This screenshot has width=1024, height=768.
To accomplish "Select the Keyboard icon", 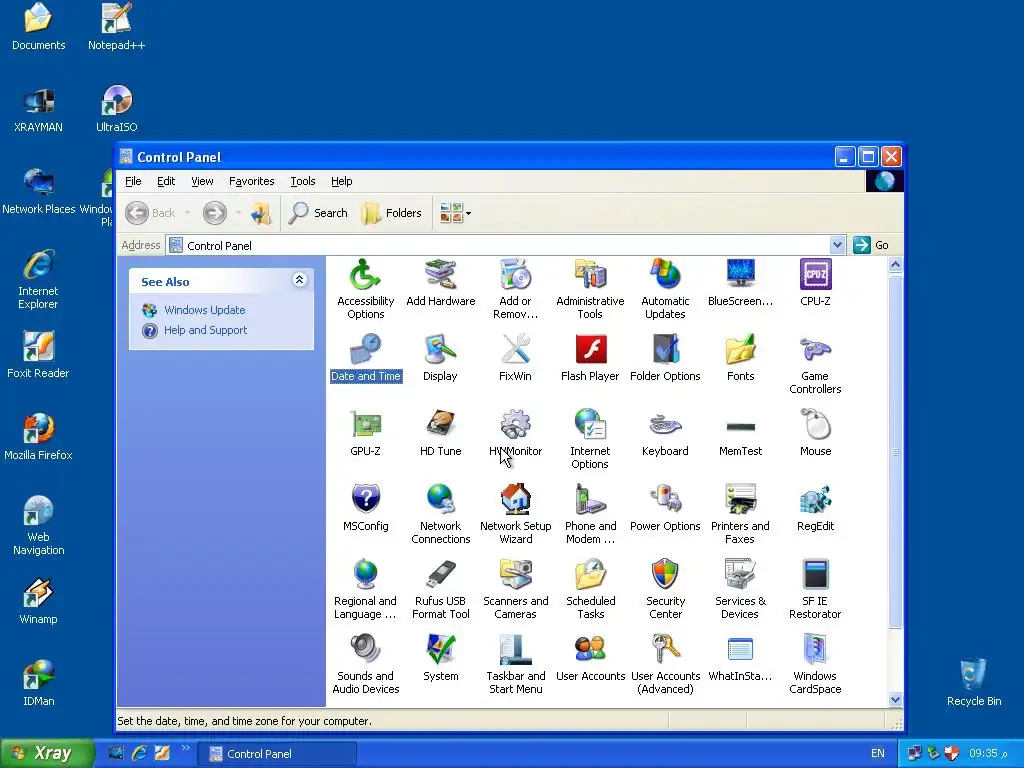I will point(665,432).
